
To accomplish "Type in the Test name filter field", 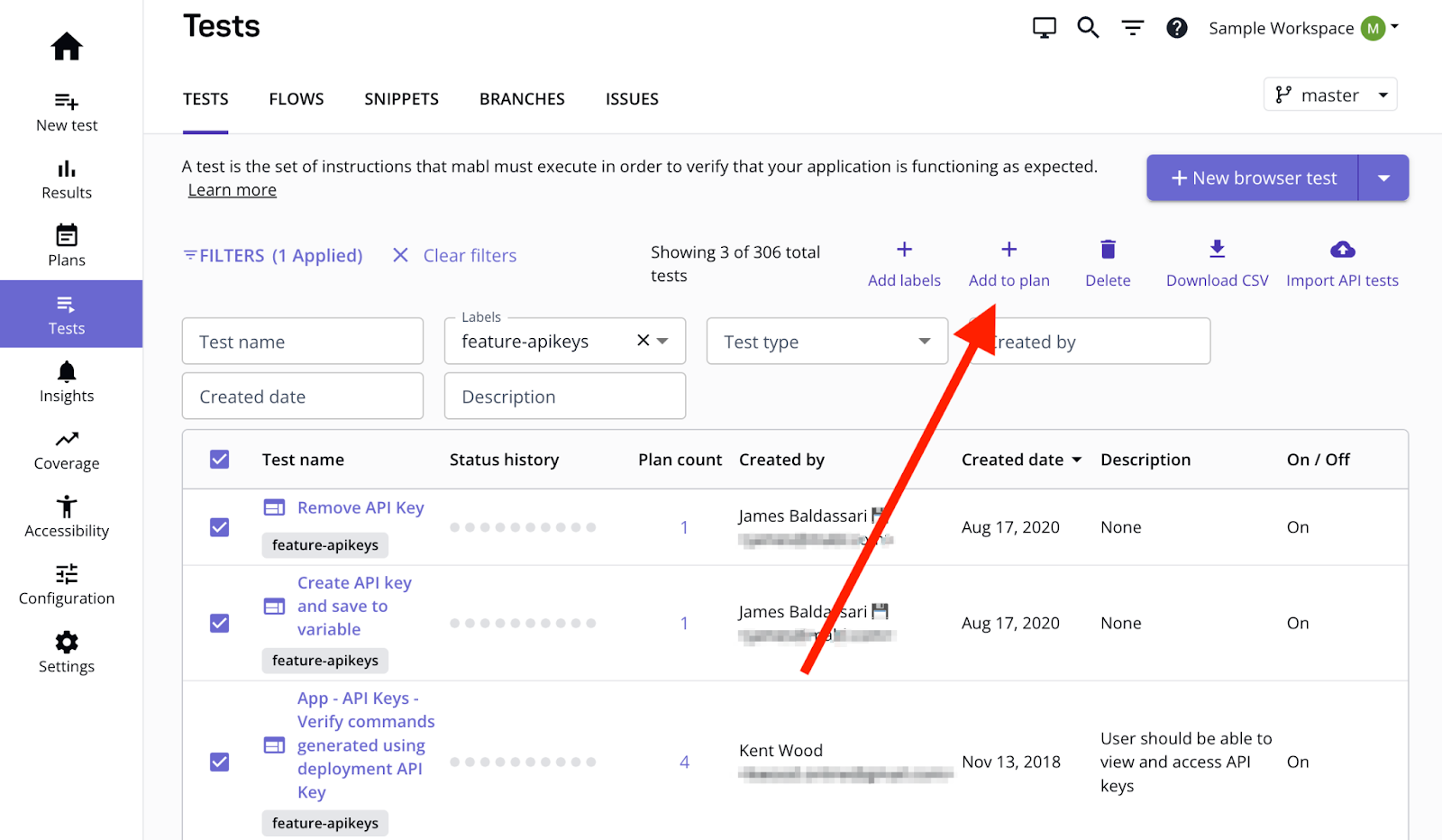I will [x=302, y=341].
